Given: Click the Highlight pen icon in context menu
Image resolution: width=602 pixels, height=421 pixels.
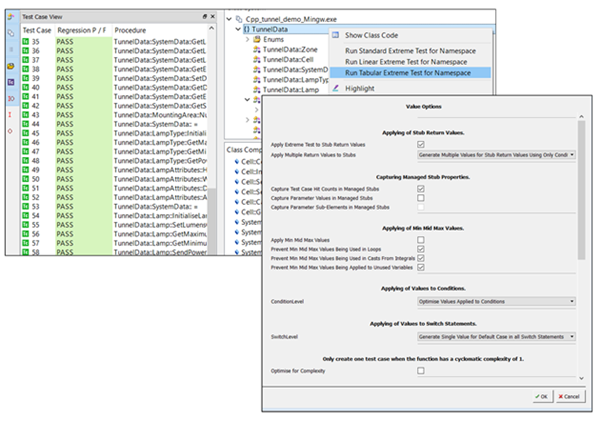Looking at the screenshot, I should (x=336, y=88).
